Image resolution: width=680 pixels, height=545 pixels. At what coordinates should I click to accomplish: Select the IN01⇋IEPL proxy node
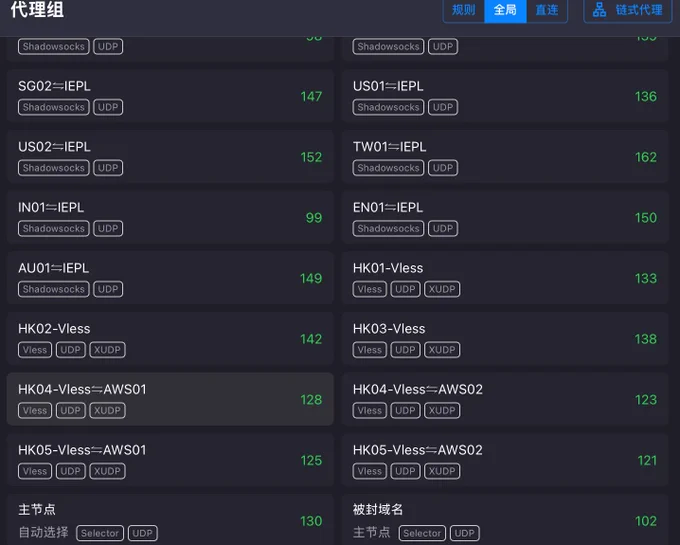(x=170, y=218)
